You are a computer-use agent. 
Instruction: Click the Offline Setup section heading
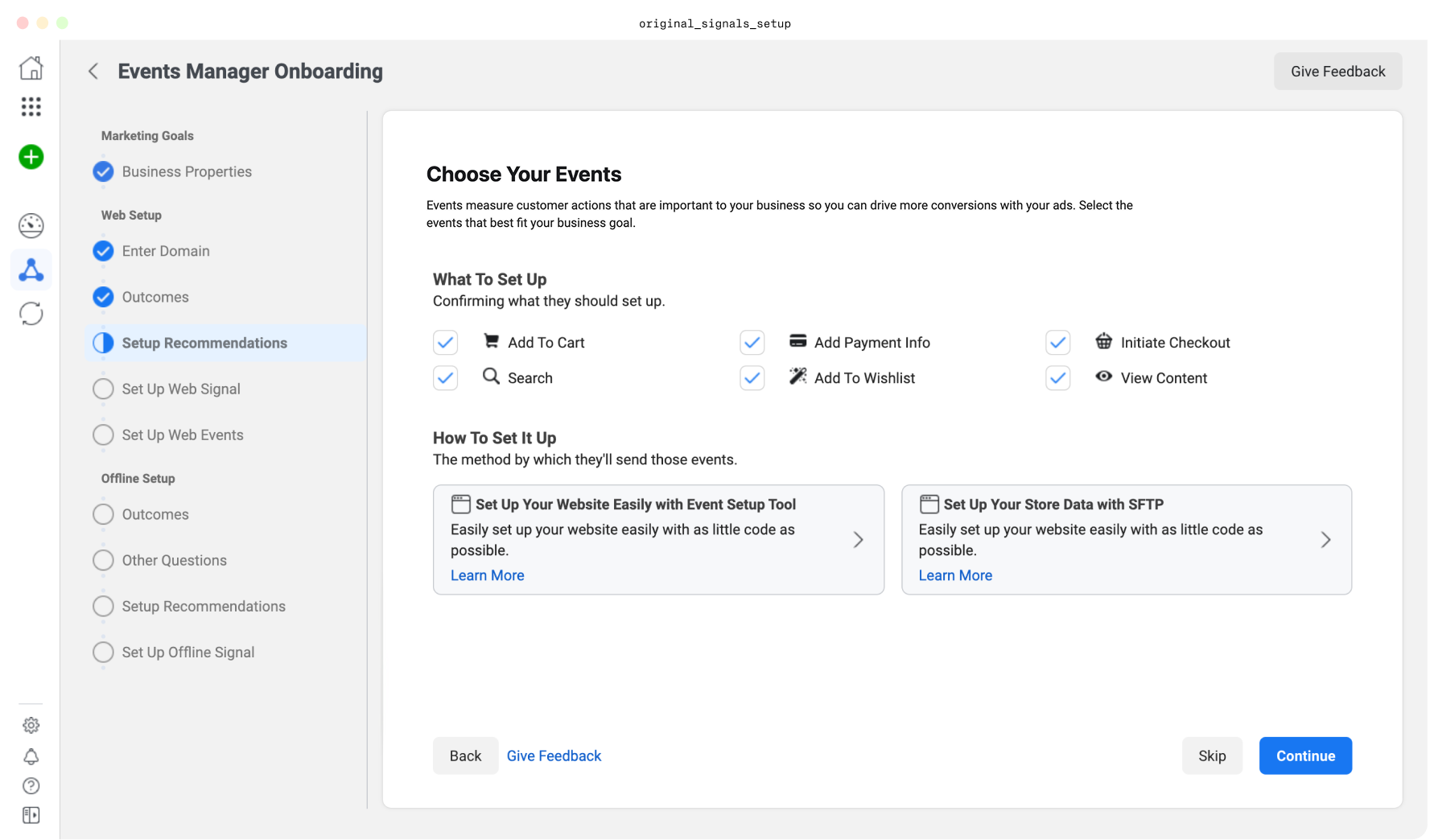tap(138, 479)
